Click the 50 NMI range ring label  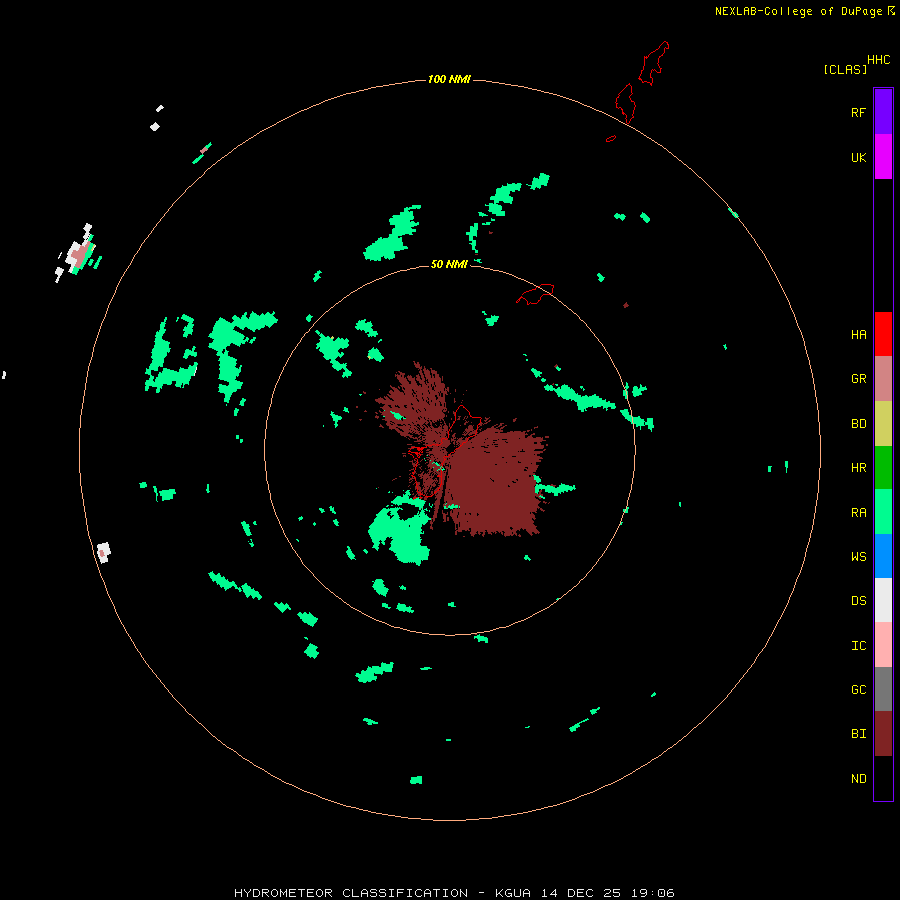(449, 264)
